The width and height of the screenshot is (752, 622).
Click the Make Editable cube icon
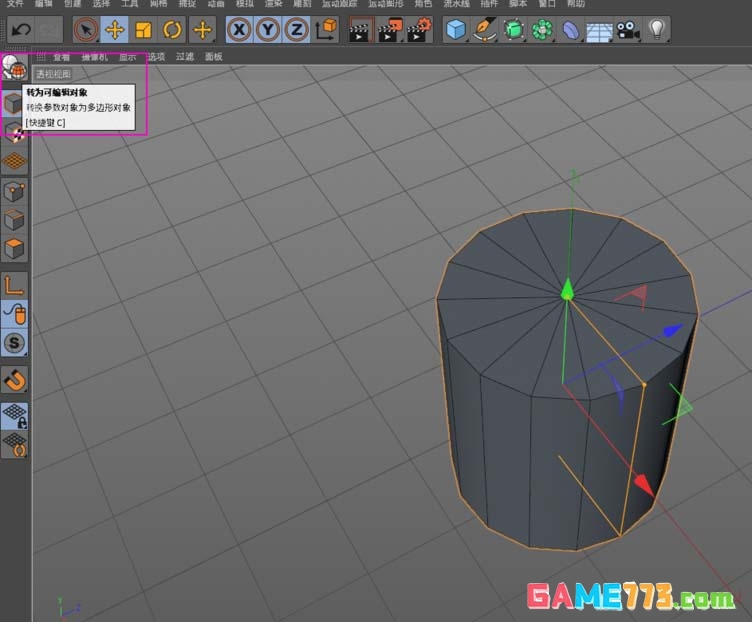coord(12,103)
